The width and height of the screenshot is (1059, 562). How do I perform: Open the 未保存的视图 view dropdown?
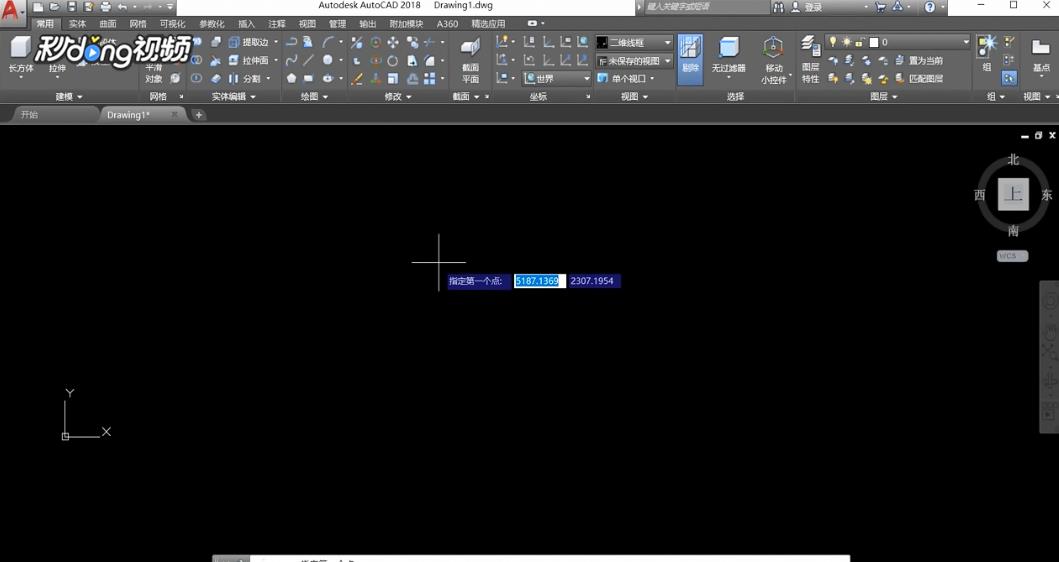pos(634,61)
